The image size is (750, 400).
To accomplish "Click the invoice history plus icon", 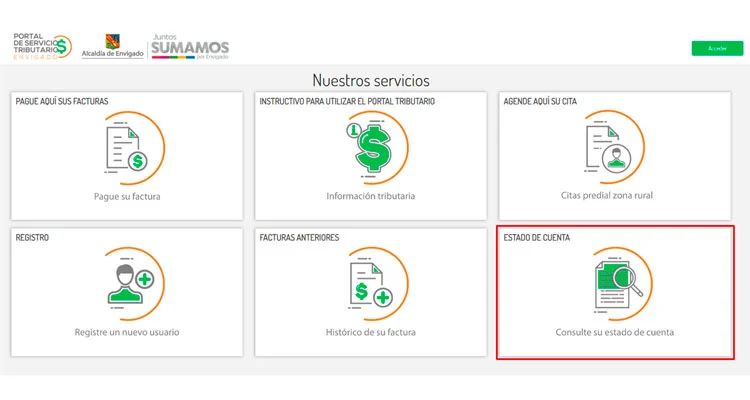I will pos(378,284).
